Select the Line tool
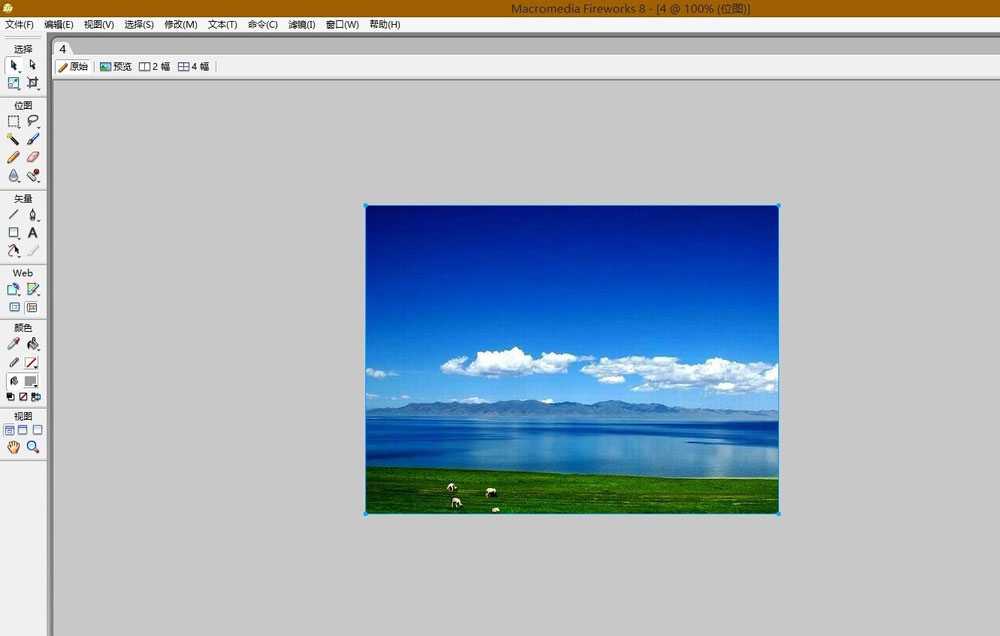The width and height of the screenshot is (1000, 636). click(x=13, y=214)
